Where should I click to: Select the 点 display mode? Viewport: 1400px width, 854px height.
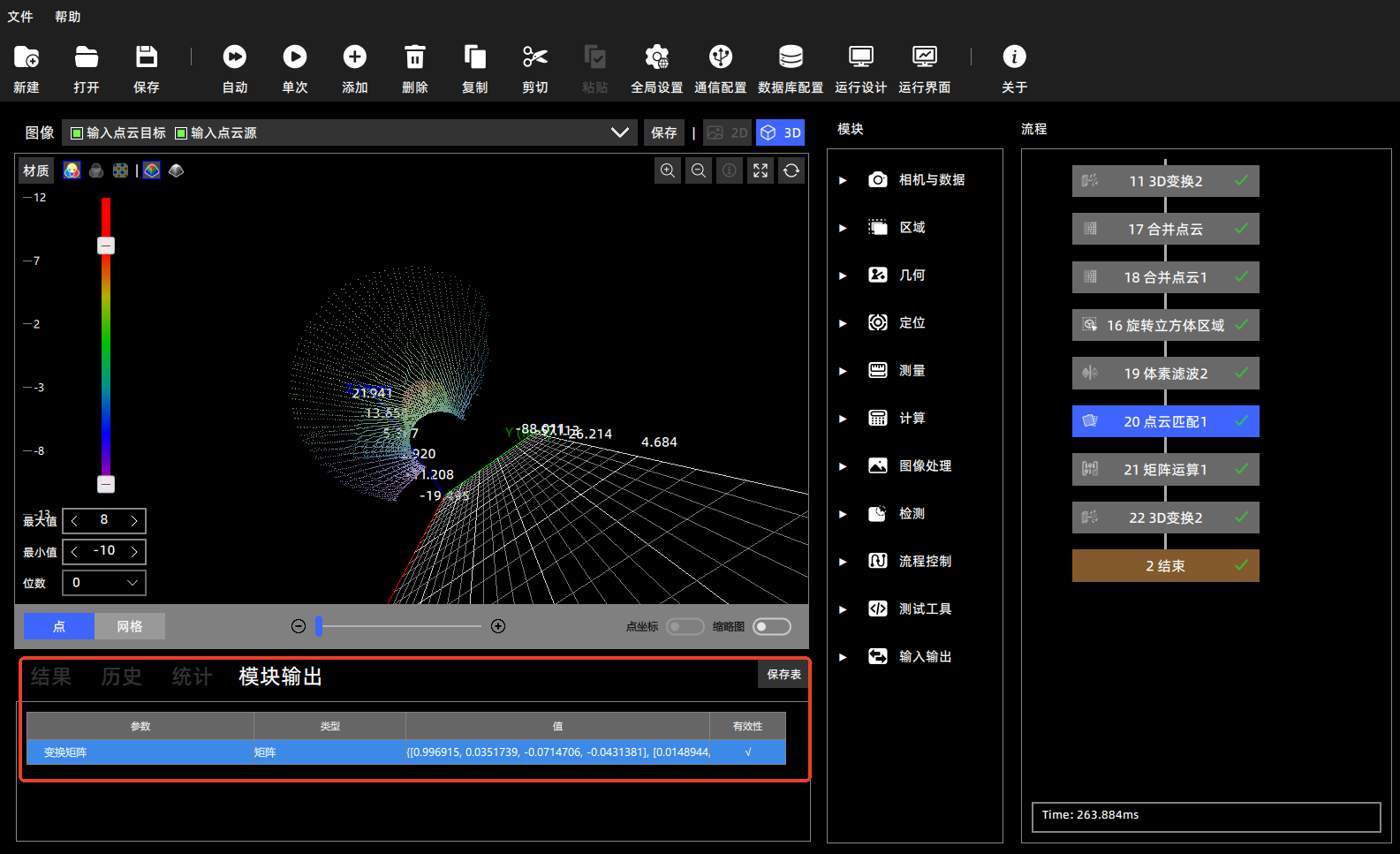point(59,626)
